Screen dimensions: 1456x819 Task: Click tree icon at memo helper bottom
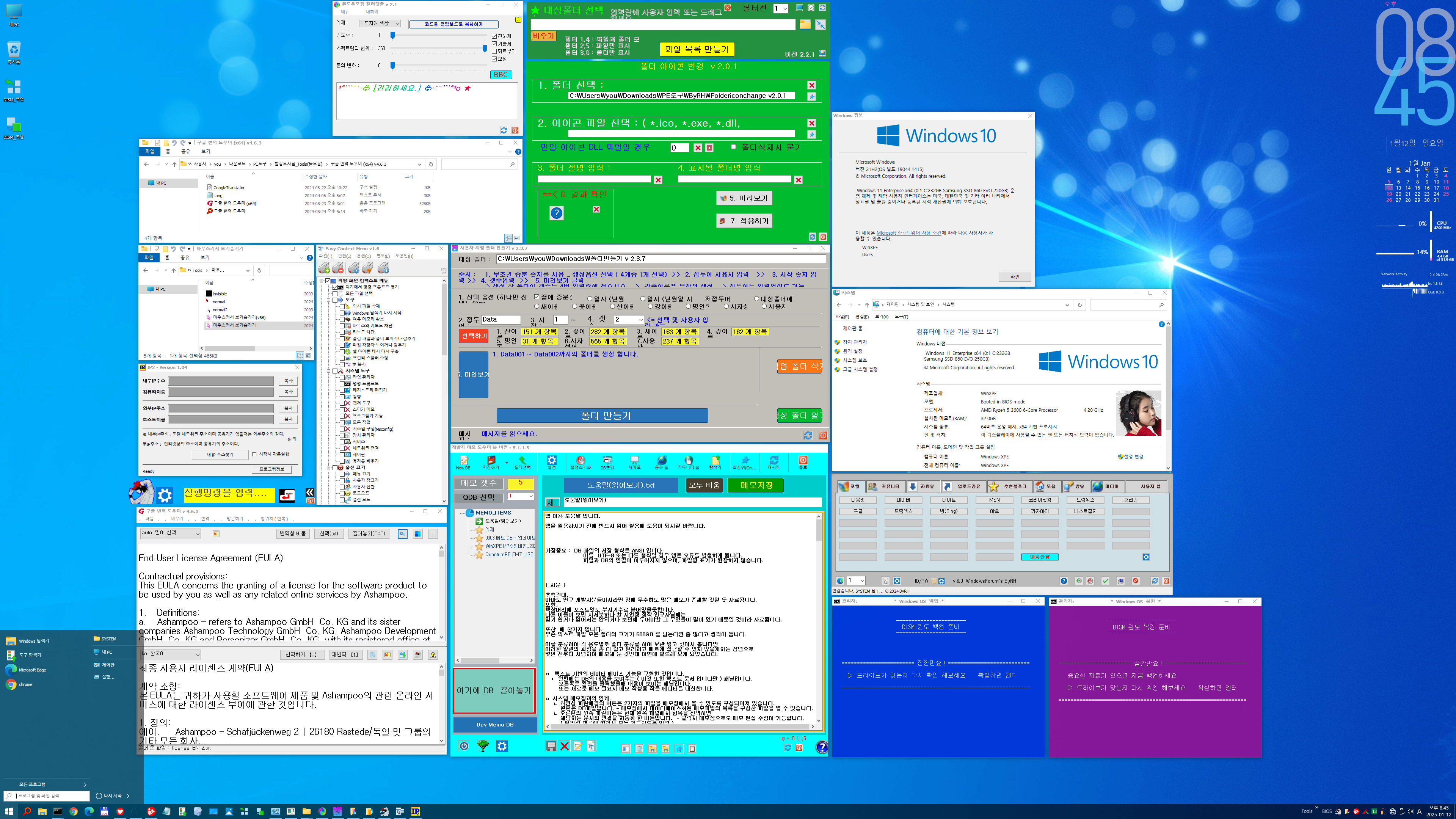point(483,746)
